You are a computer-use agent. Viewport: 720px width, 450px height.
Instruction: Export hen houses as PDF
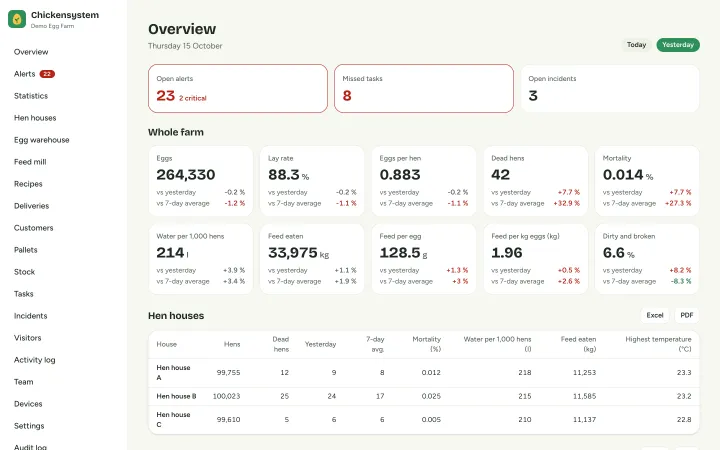click(686, 315)
